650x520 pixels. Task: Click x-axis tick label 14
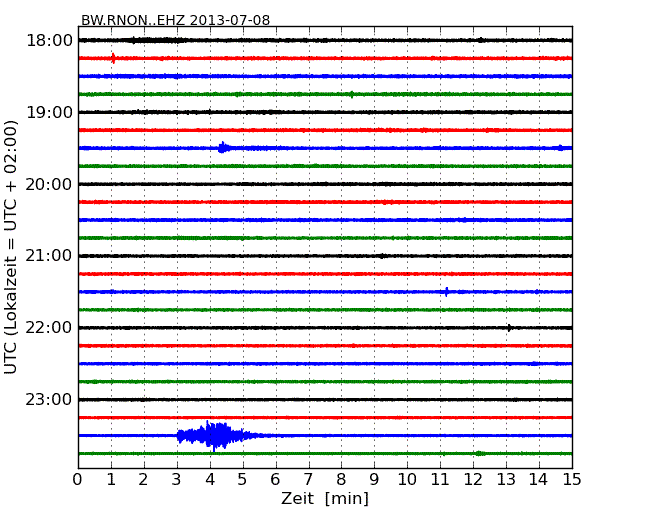tap(538, 479)
